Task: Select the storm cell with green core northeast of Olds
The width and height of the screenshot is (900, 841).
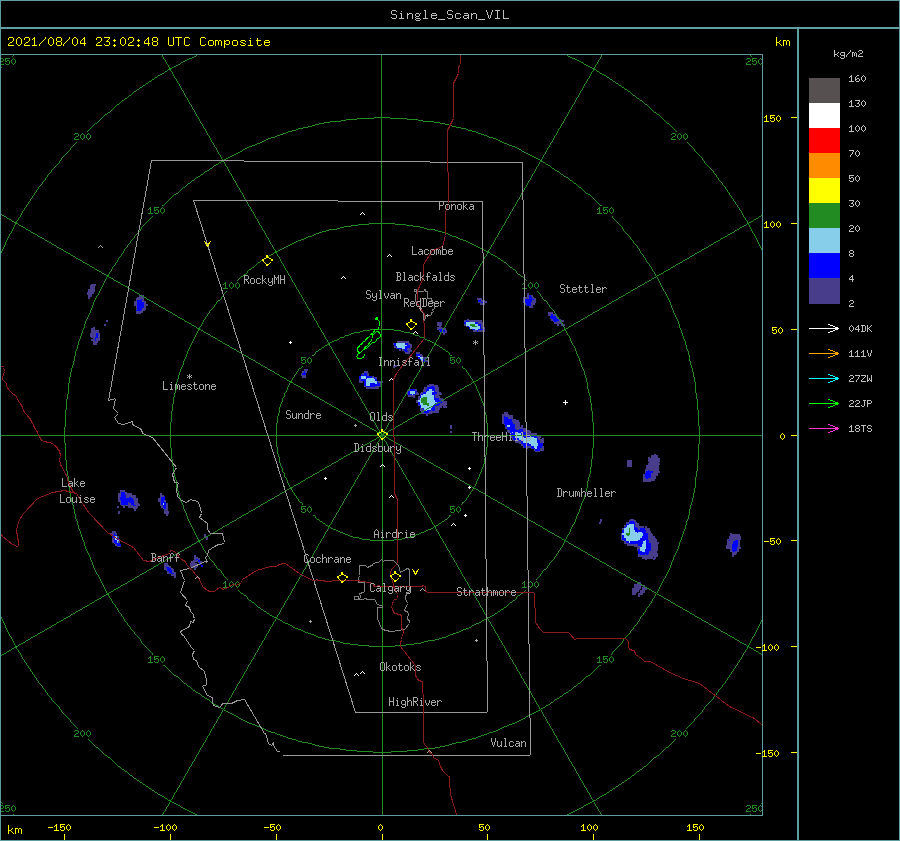Action: point(429,399)
